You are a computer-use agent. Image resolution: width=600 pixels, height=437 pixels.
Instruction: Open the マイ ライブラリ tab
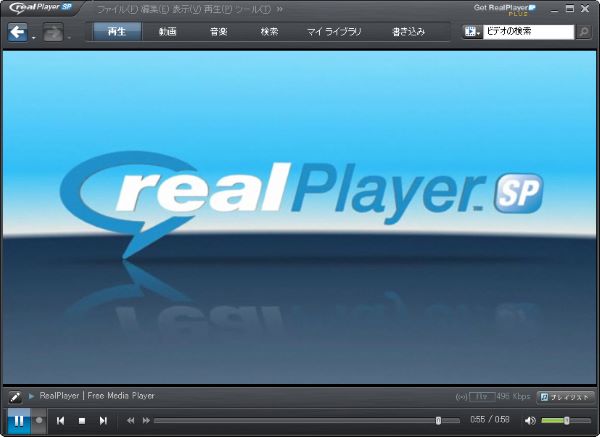coord(334,31)
